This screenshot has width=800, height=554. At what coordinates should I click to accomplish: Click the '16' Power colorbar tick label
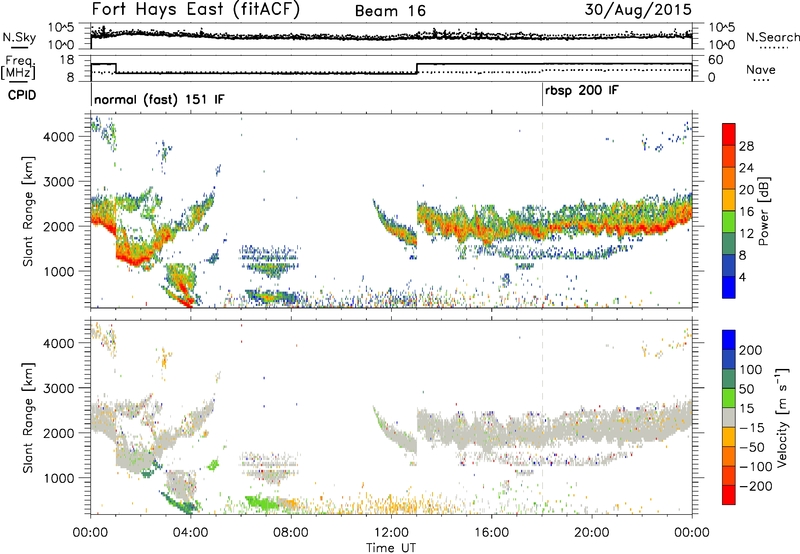tap(746, 212)
